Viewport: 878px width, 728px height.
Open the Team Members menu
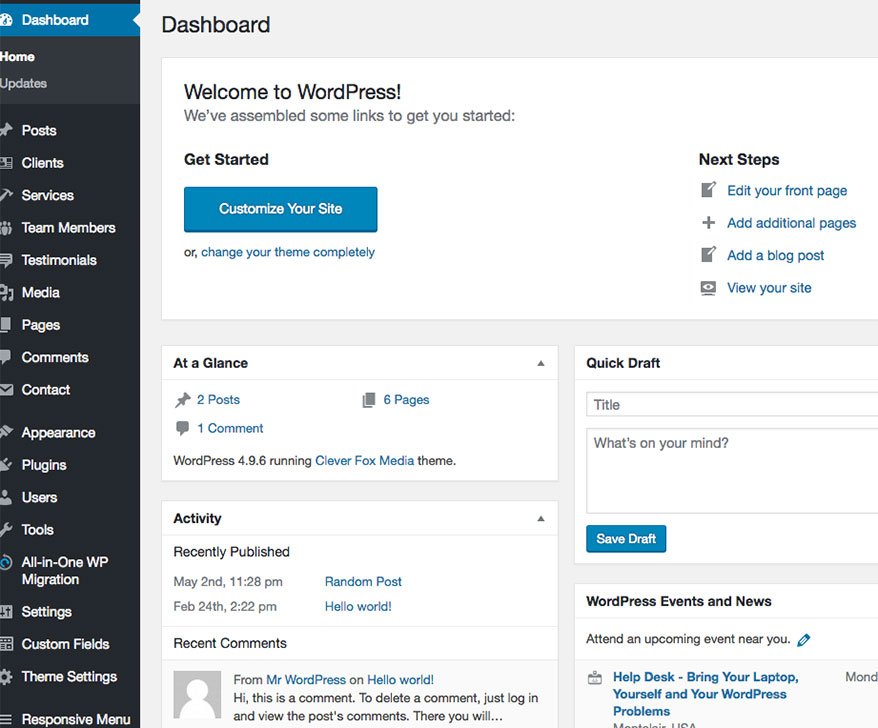point(70,228)
